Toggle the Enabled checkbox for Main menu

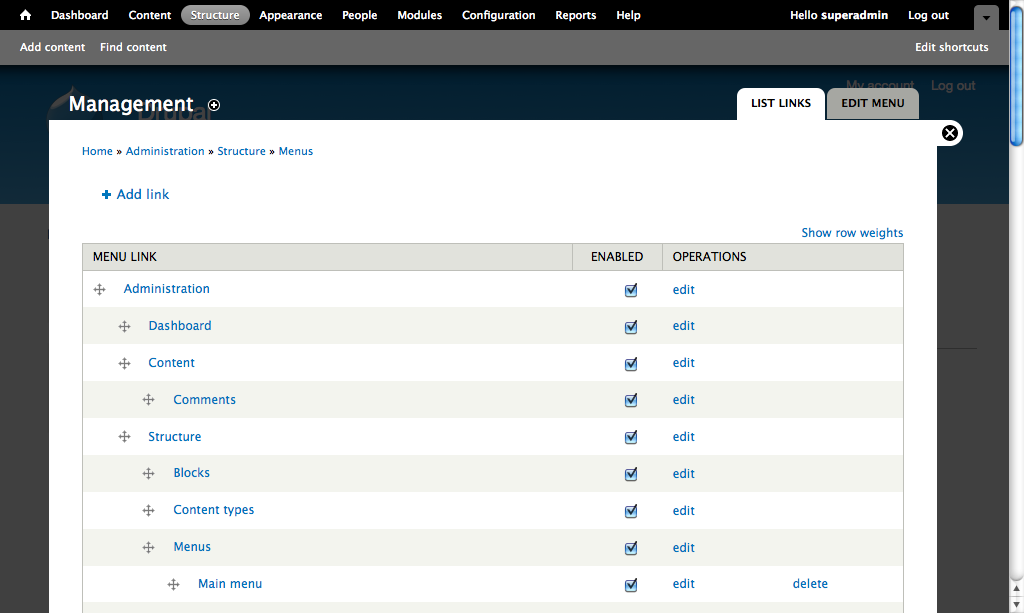631,585
